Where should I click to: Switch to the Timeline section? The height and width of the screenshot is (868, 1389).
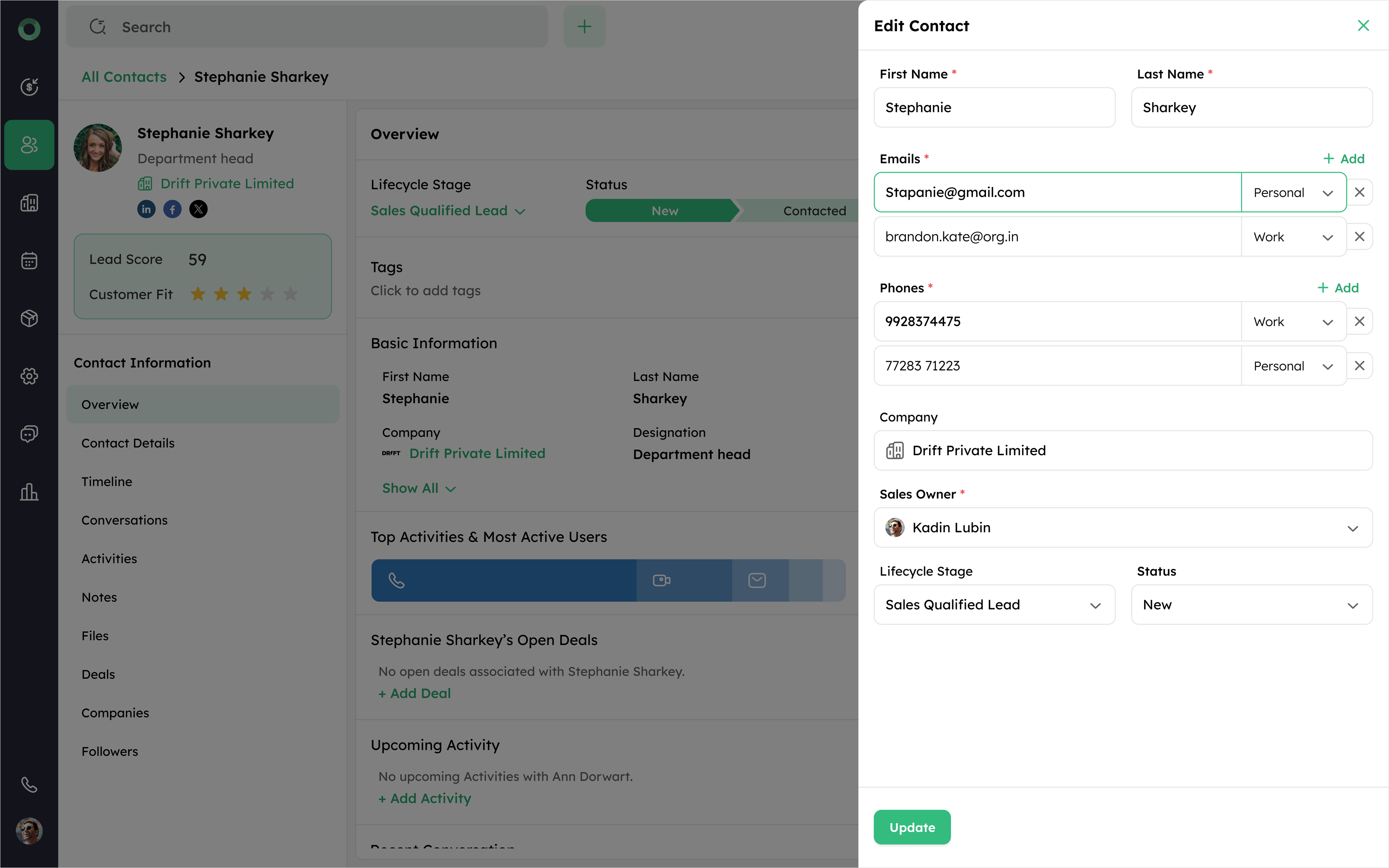click(107, 482)
